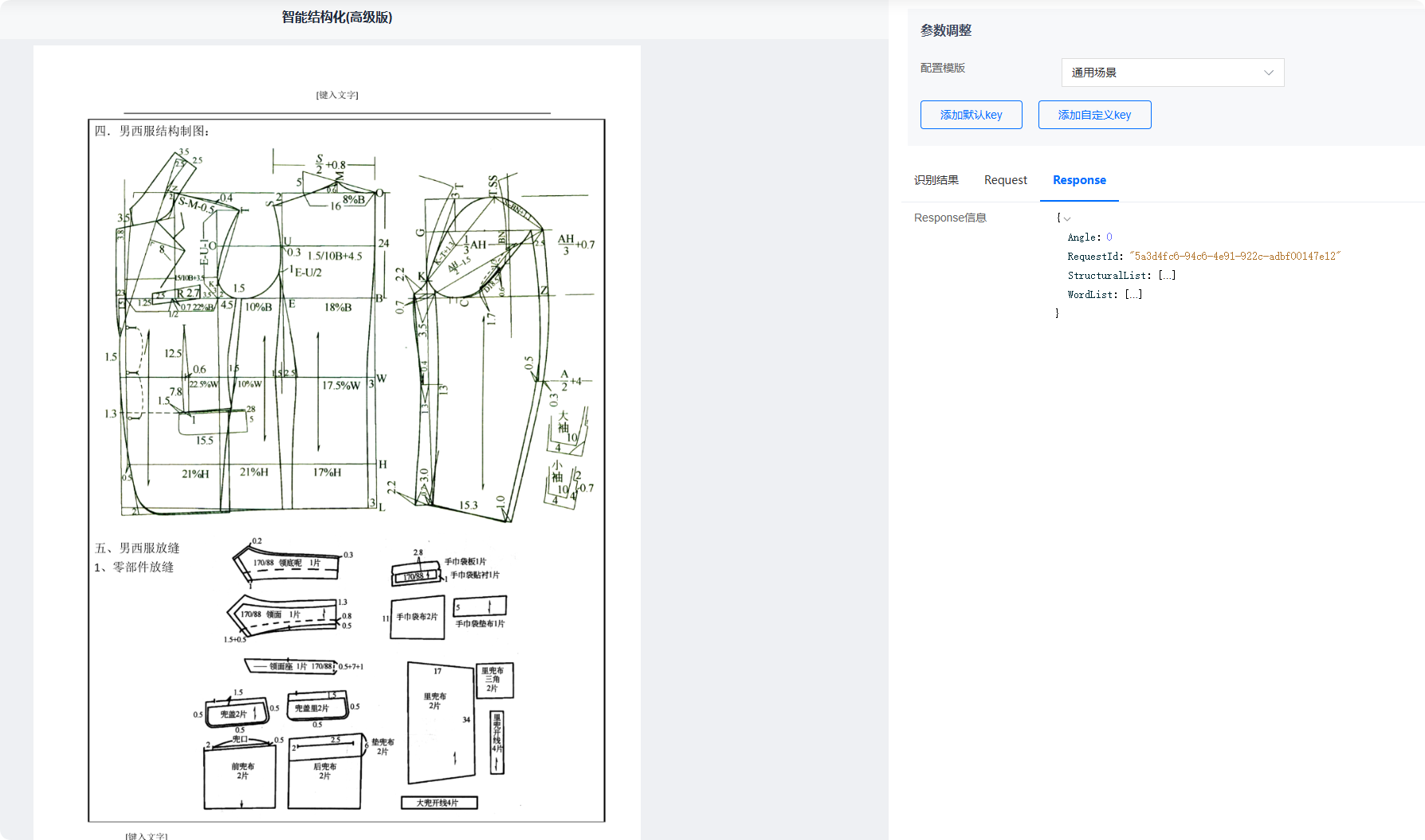1425x840 pixels.
Task: Click the 大兜开线4片 label in the diagram
Action: click(x=438, y=803)
